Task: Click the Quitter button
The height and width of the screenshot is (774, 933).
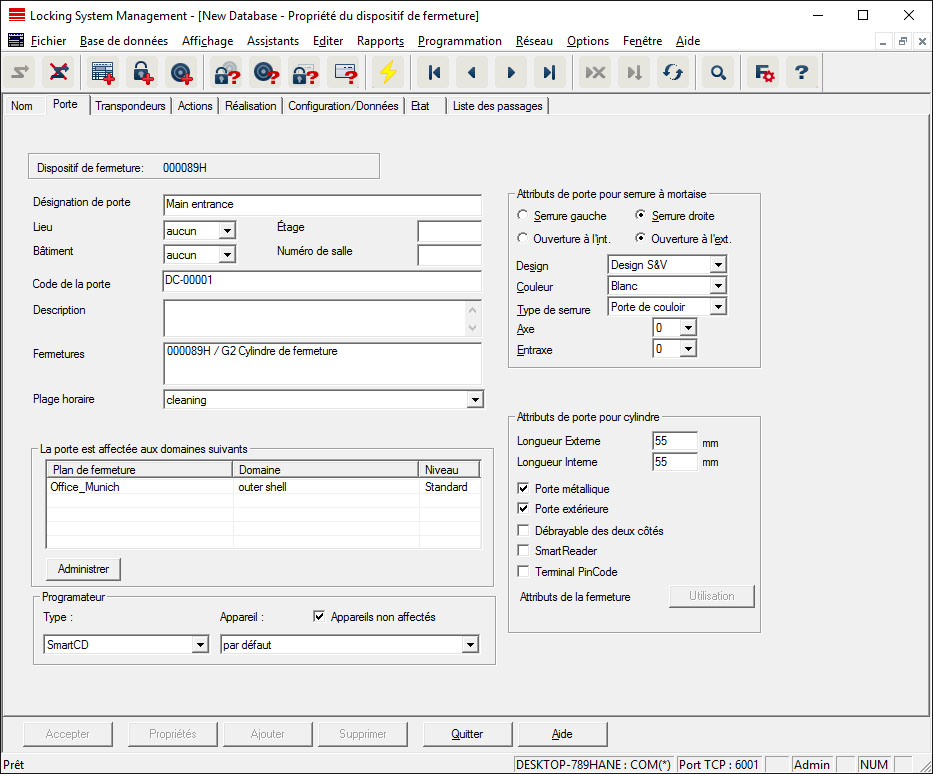Action: pos(467,734)
